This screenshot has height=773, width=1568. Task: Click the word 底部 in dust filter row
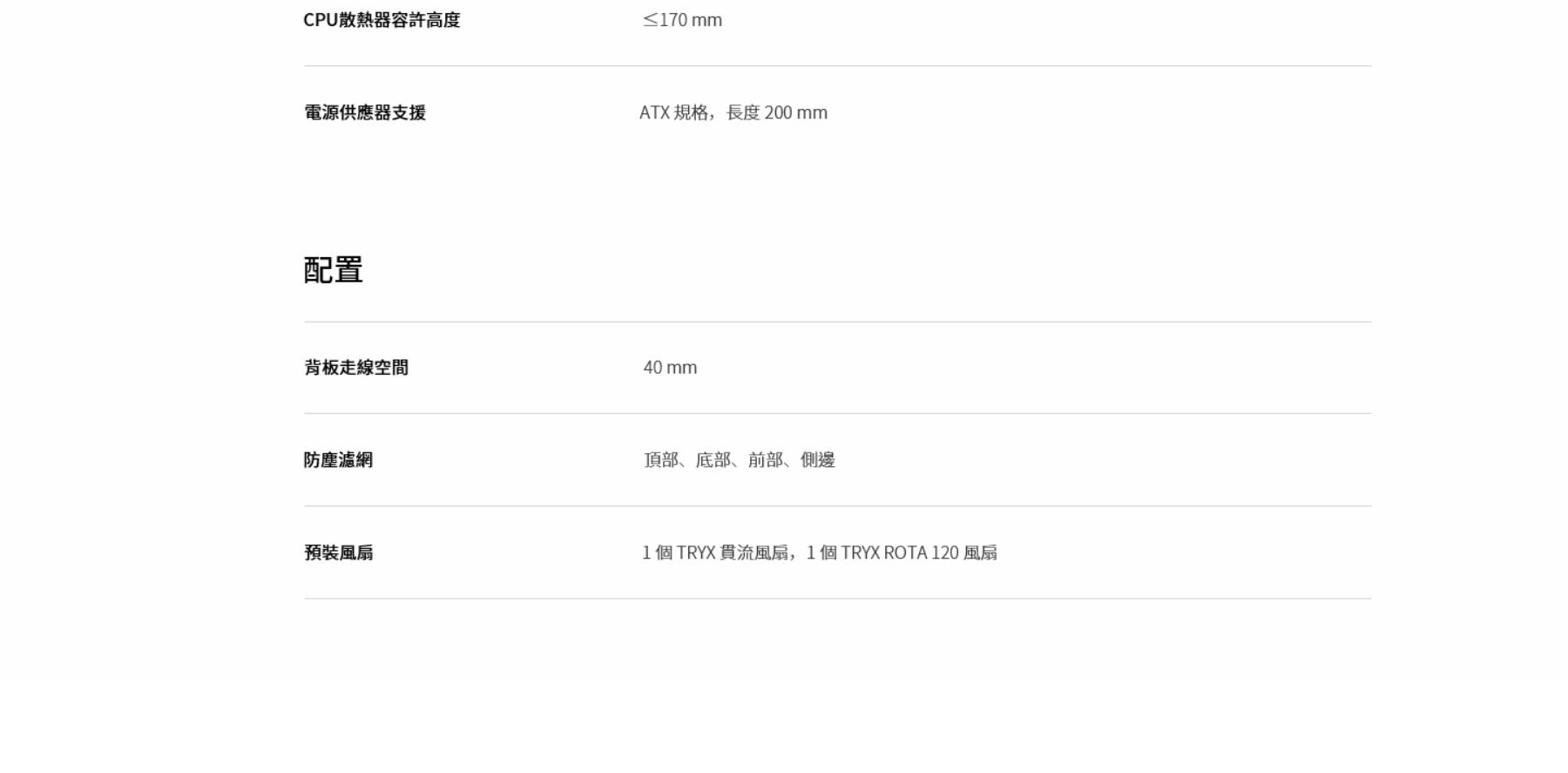pos(713,460)
